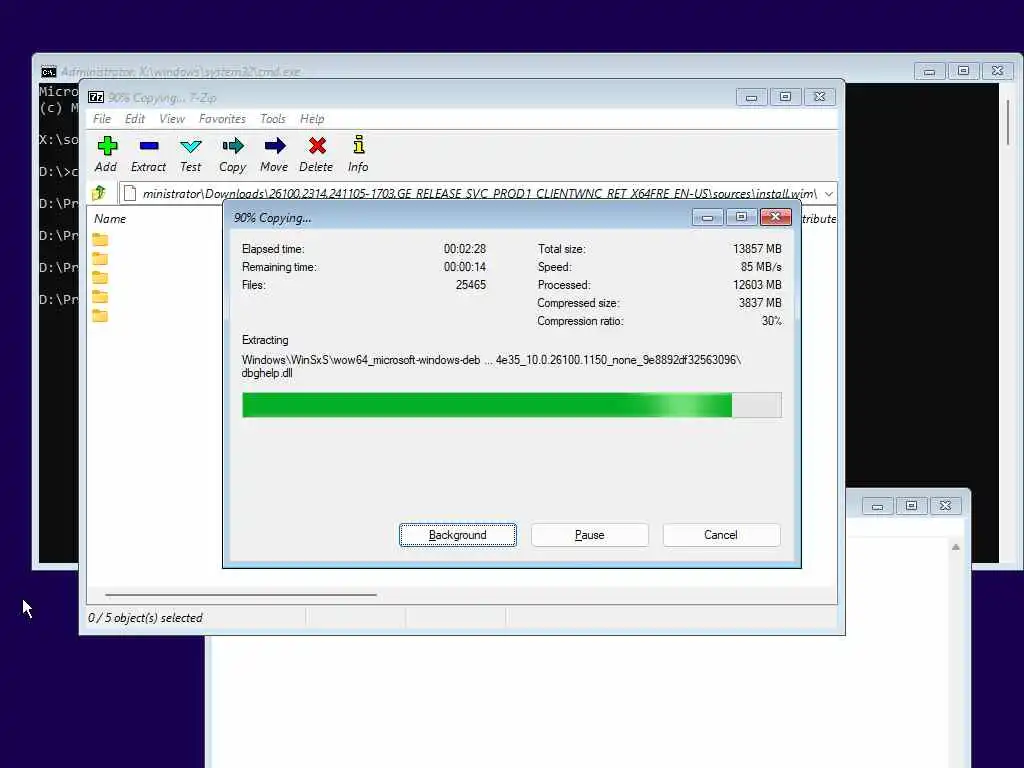Click the 7-Zip title bar app icon
Image resolution: width=1024 pixels, height=768 pixels.
point(96,97)
